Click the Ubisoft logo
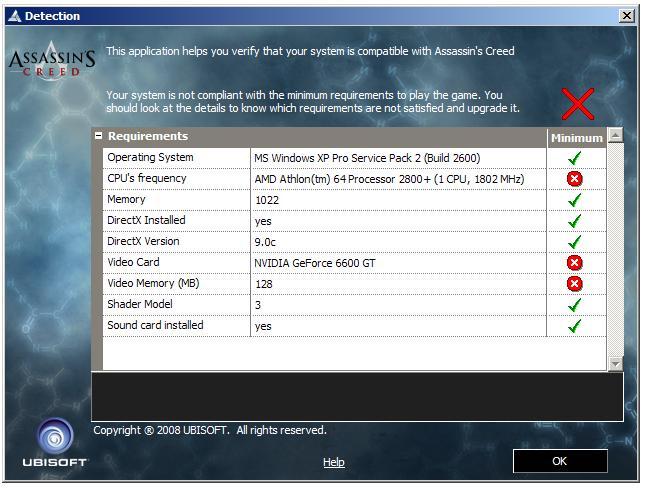 click(55, 443)
